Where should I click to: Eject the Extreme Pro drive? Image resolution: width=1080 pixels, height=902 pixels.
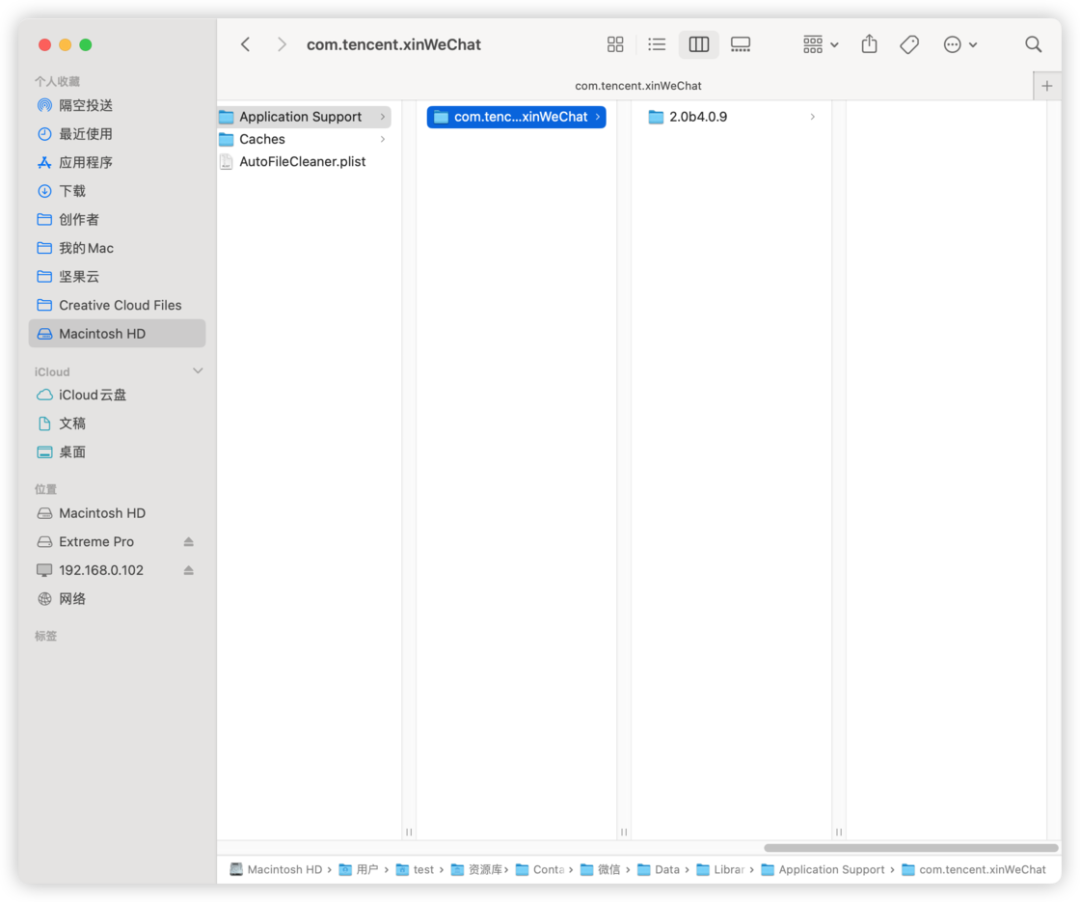(x=189, y=542)
